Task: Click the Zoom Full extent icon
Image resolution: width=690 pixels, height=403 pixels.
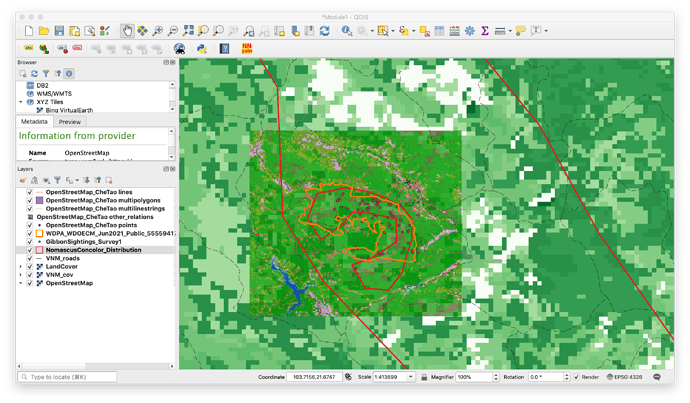Action: 188,31
